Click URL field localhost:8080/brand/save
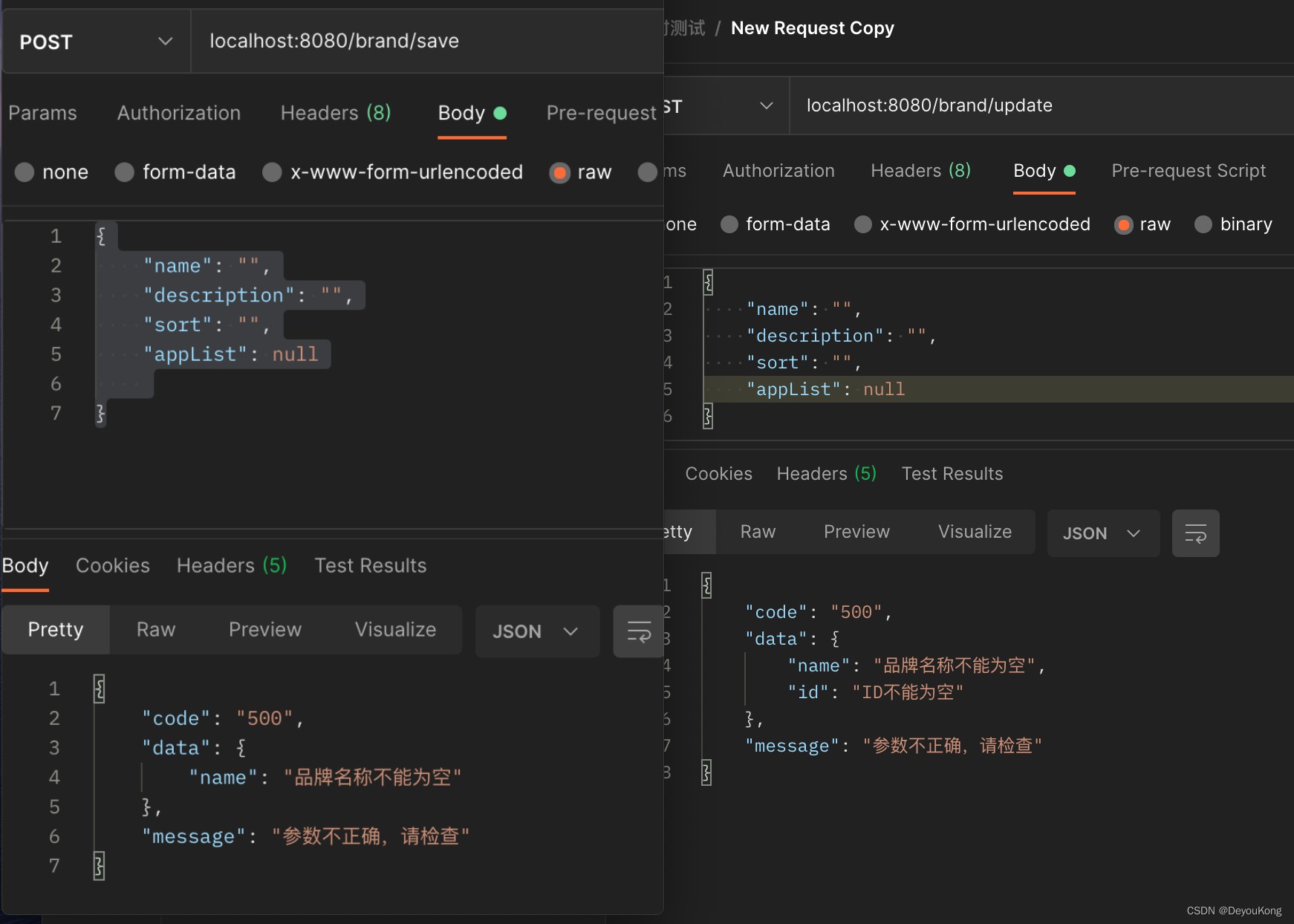 [x=427, y=42]
